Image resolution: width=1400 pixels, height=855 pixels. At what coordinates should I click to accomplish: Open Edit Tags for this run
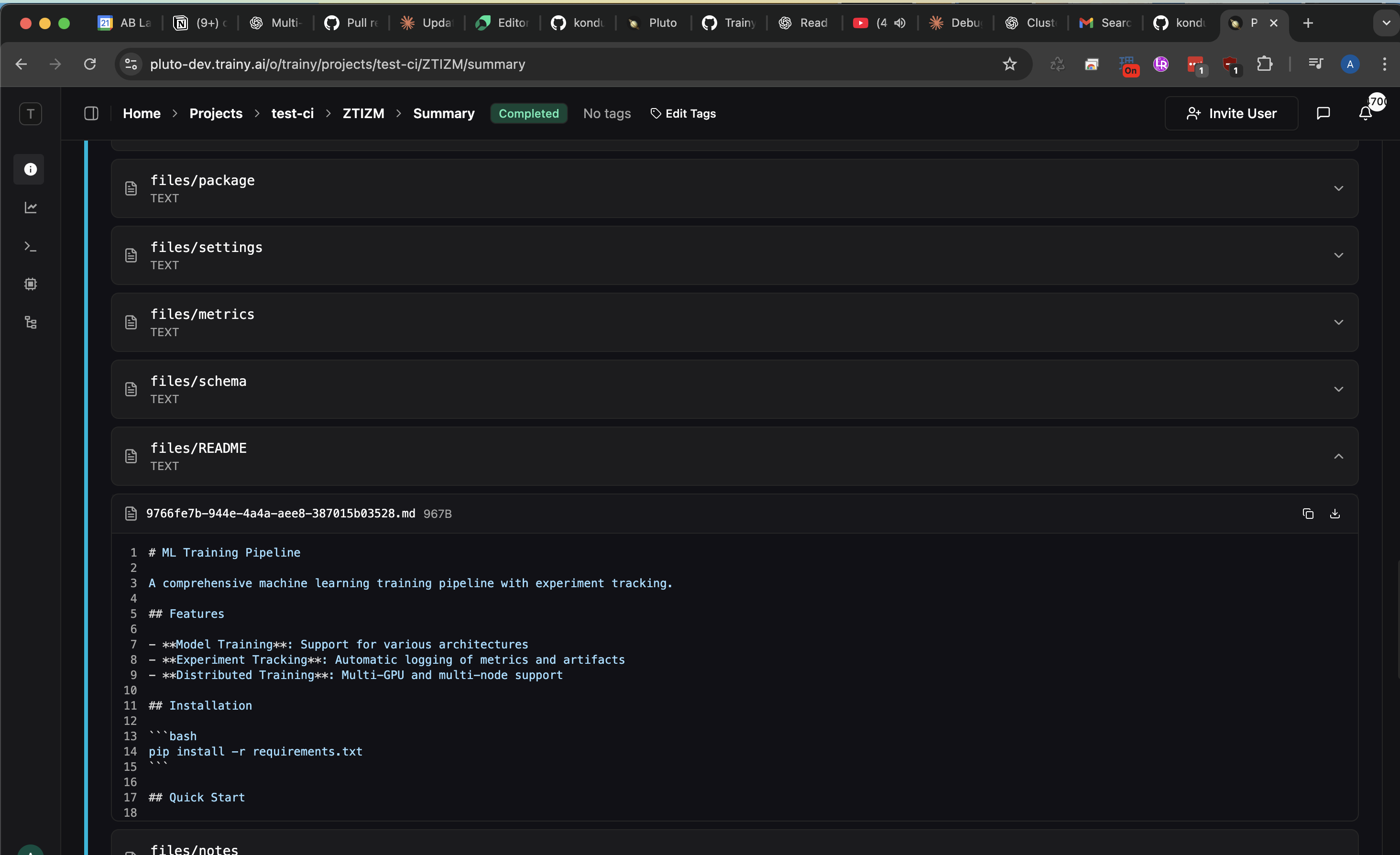point(683,113)
